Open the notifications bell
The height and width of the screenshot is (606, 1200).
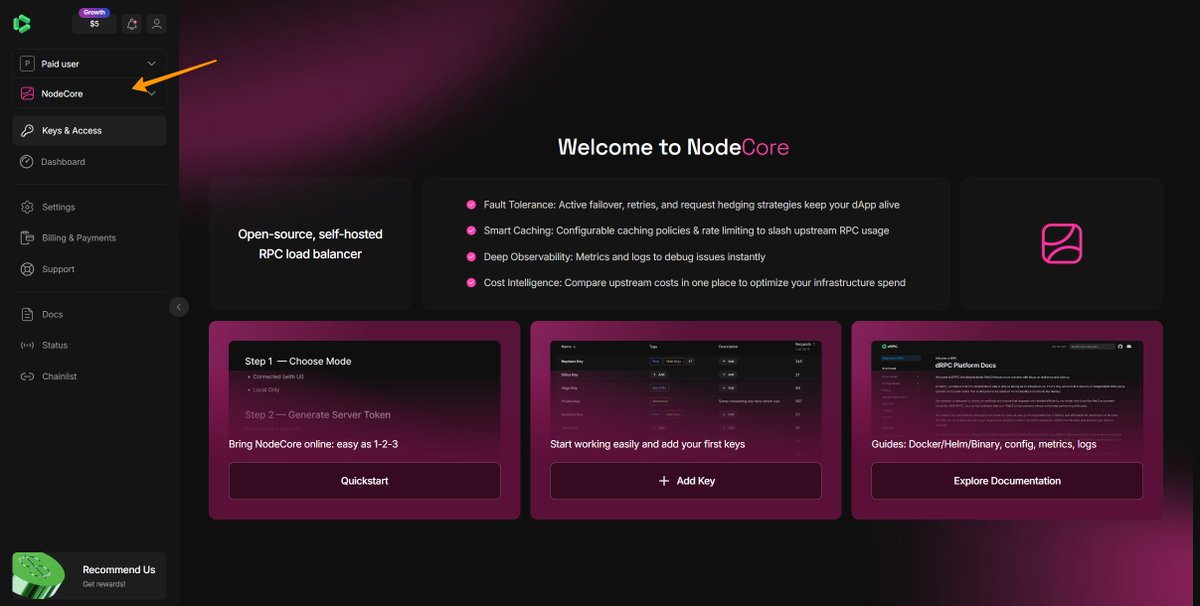(131, 24)
